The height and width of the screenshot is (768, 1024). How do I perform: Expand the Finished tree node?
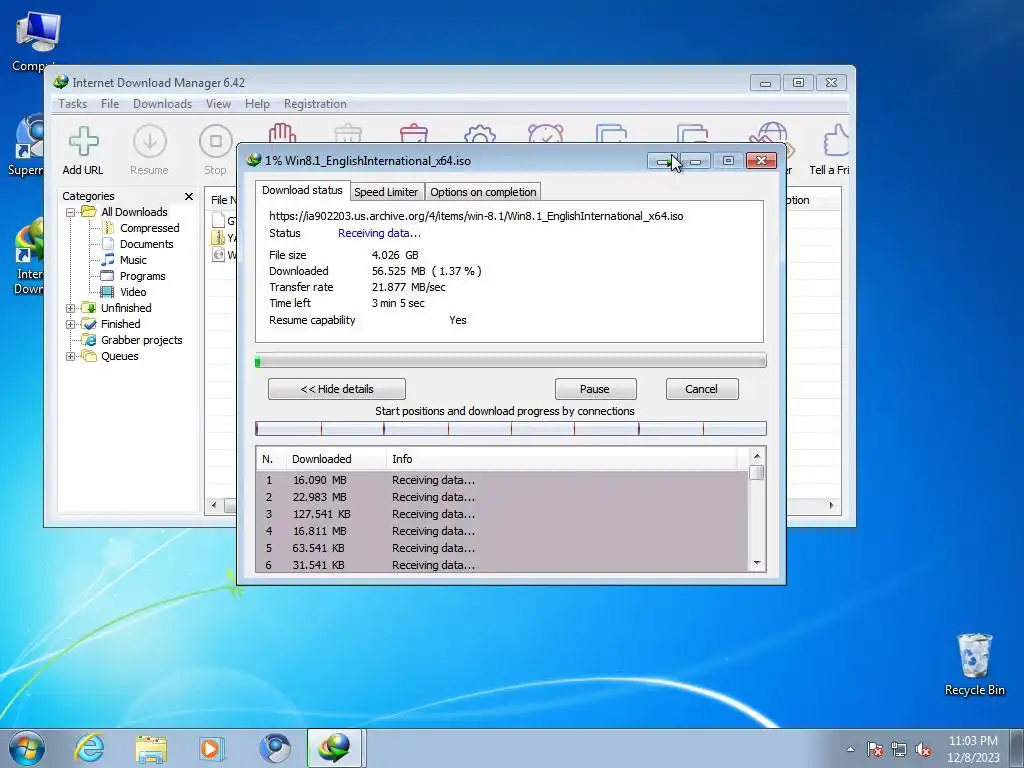pyautogui.click(x=71, y=324)
